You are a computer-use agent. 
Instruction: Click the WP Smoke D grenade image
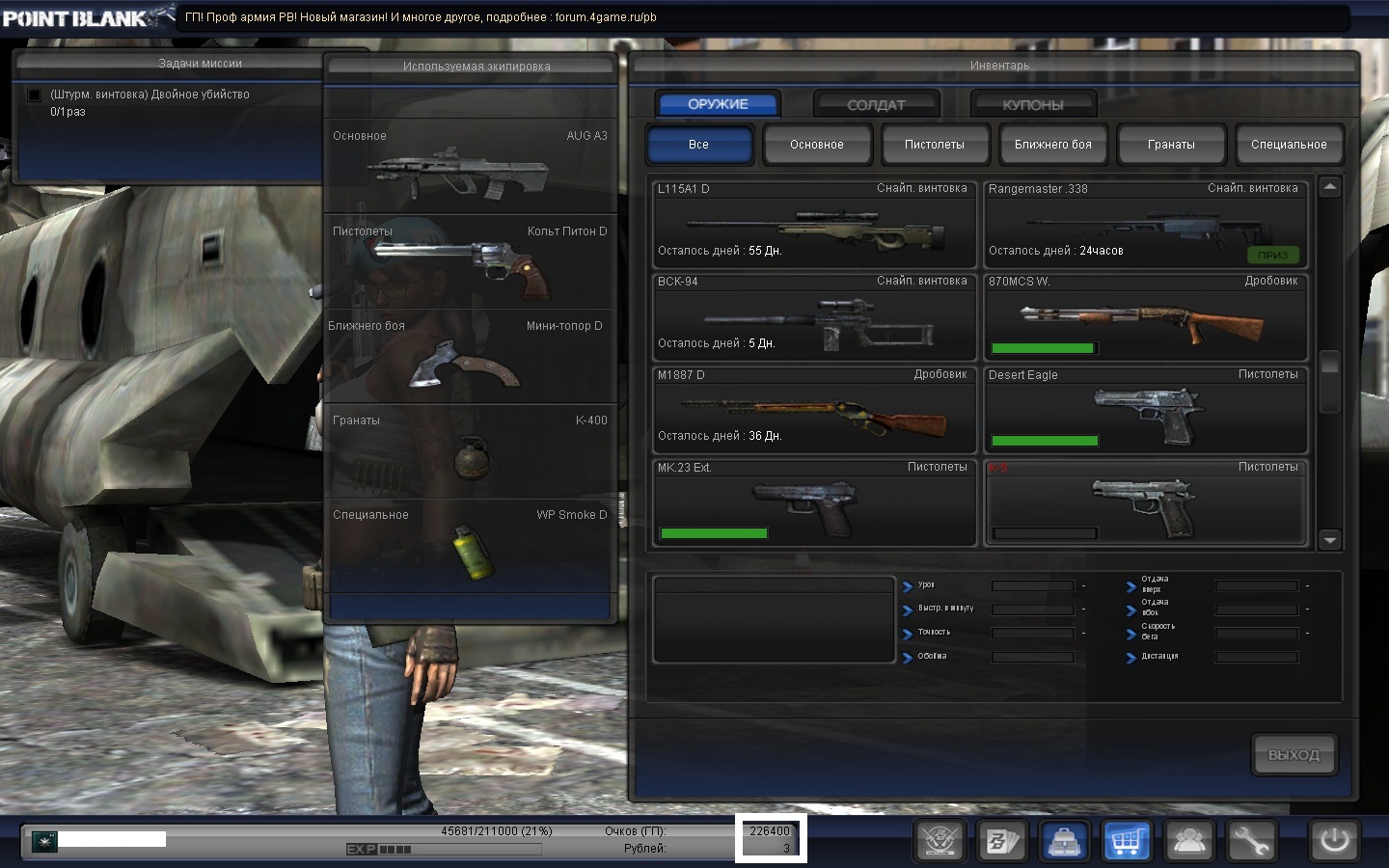(x=474, y=552)
